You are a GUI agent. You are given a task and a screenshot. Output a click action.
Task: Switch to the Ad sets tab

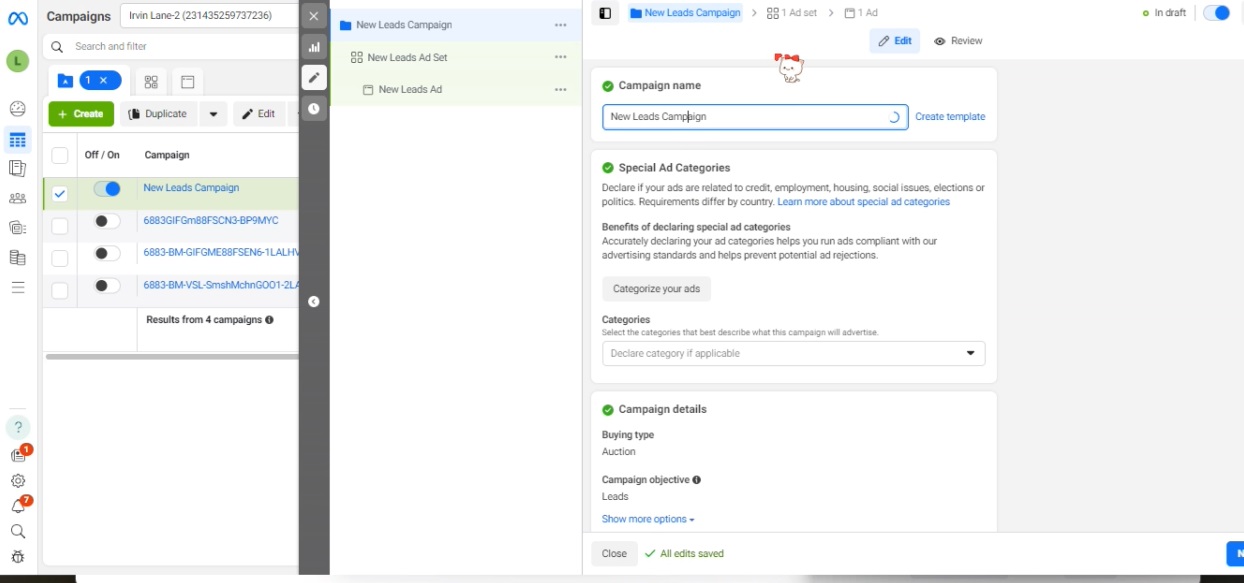click(151, 82)
